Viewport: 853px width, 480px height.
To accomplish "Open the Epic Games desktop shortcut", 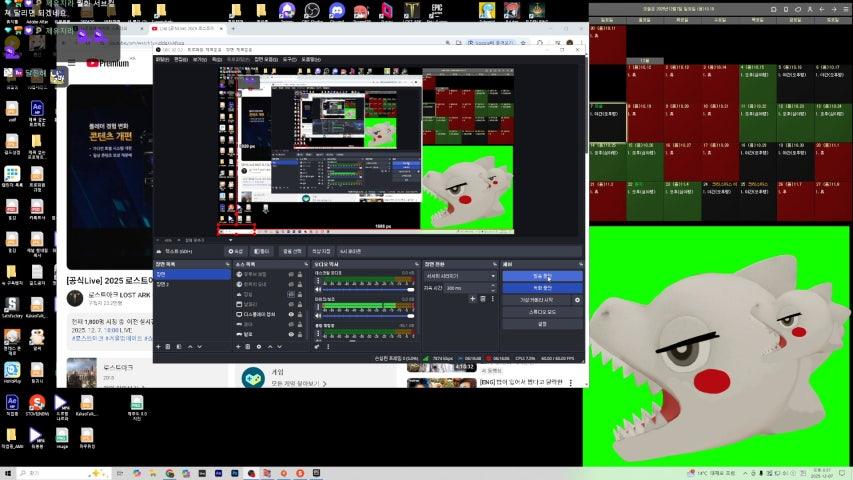I will pyautogui.click(x=438, y=11).
